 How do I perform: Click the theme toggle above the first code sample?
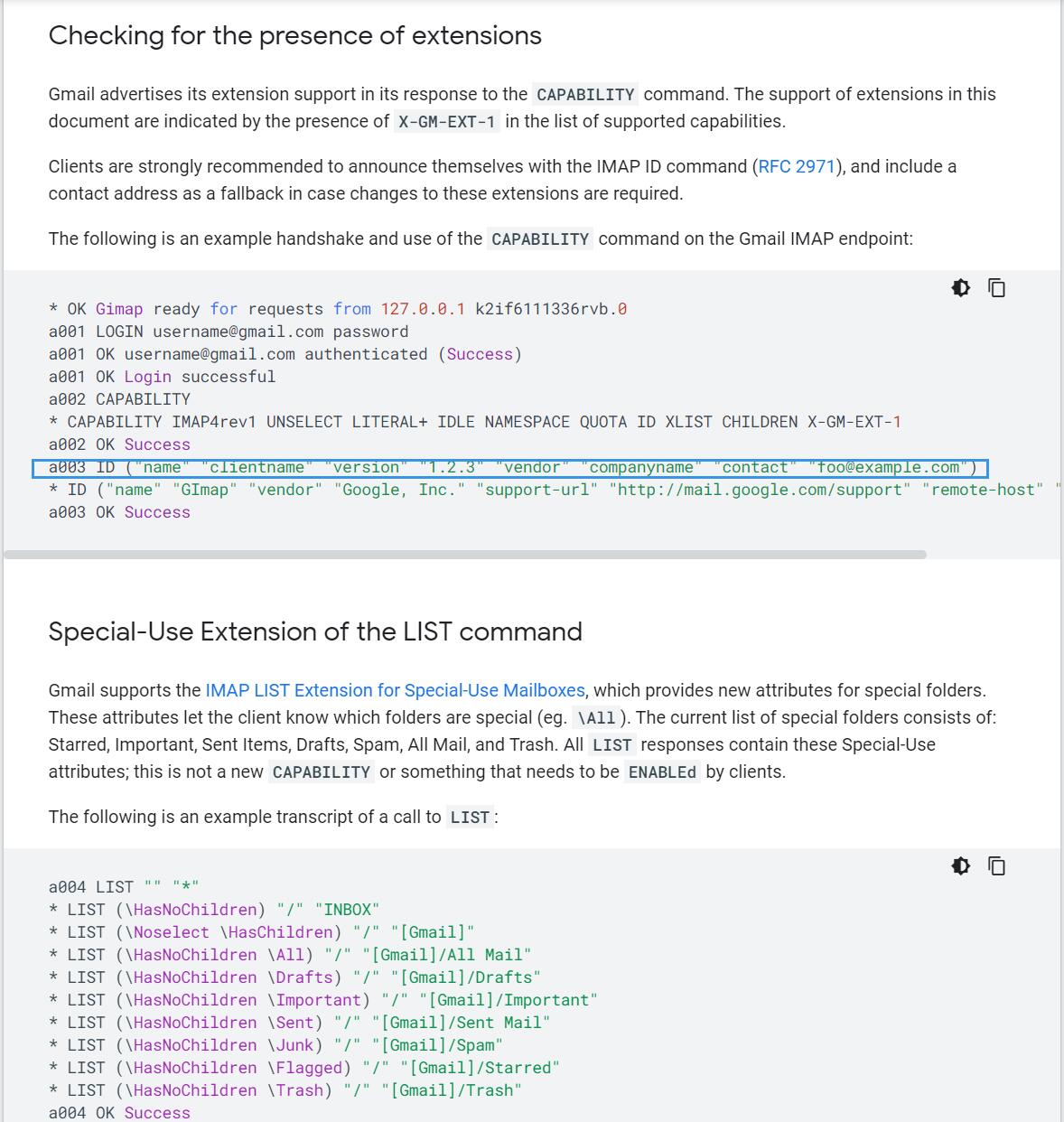[960, 287]
